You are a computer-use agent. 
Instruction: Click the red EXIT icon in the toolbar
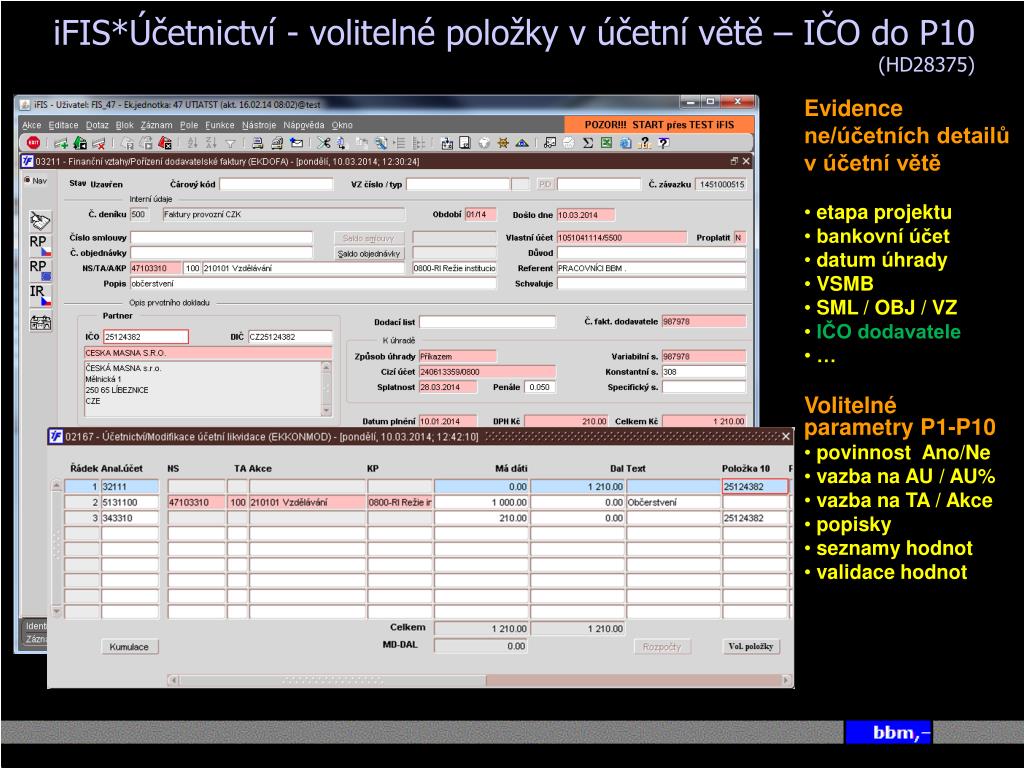point(33,142)
